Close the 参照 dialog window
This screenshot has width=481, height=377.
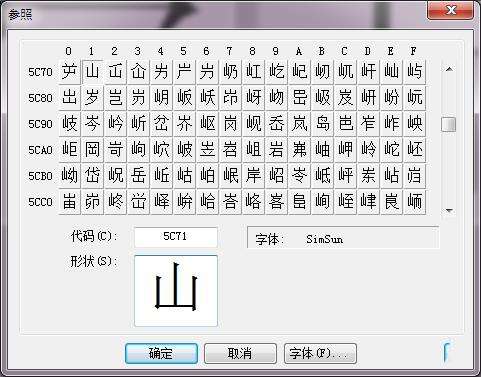pyautogui.click(x=451, y=11)
